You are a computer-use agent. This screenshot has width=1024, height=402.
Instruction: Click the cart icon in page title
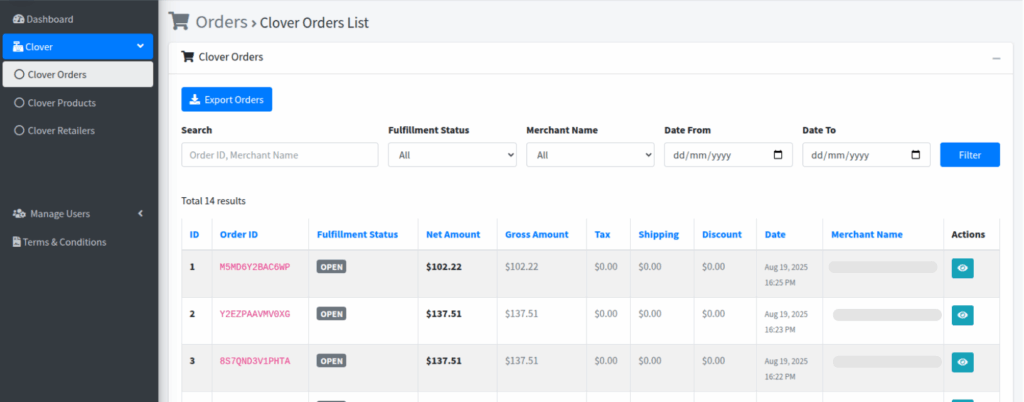pyautogui.click(x=179, y=21)
